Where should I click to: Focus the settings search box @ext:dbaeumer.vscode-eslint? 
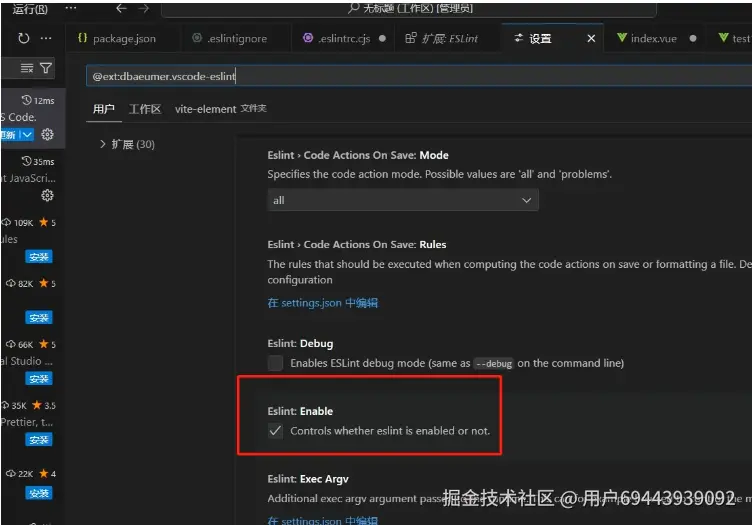(419, 76)
